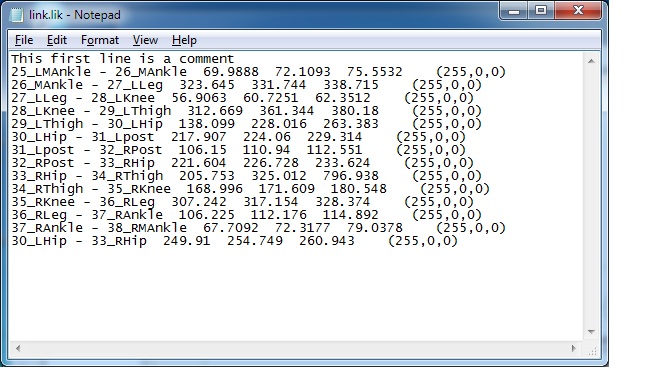Close the link.lik Notepad window
Screen dimensions: 652x384
[x=578, y=11]
